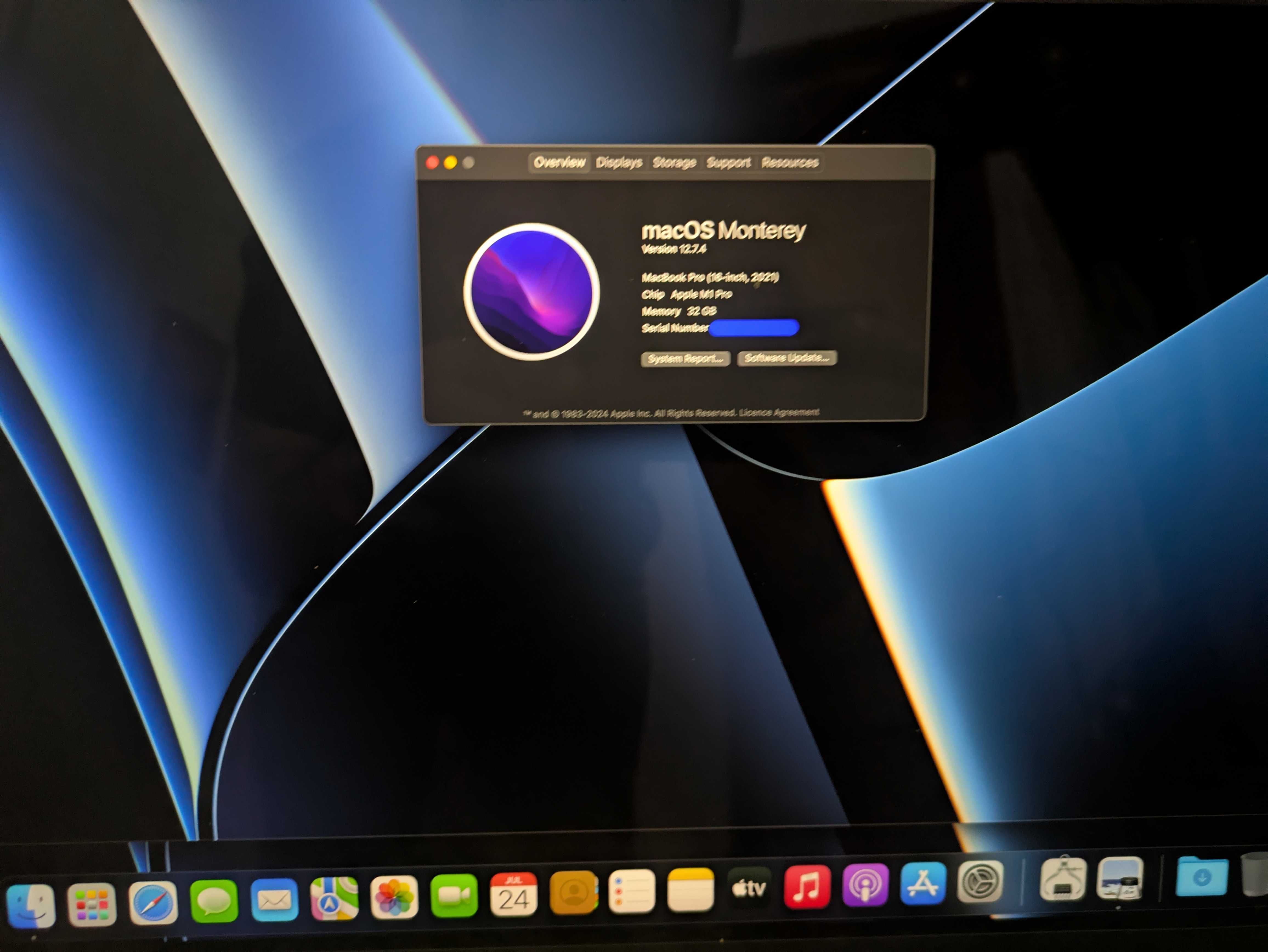1268x952 pixels.
Task: Open the Maps app in the Dock
Action: click(x=334, y=898)
